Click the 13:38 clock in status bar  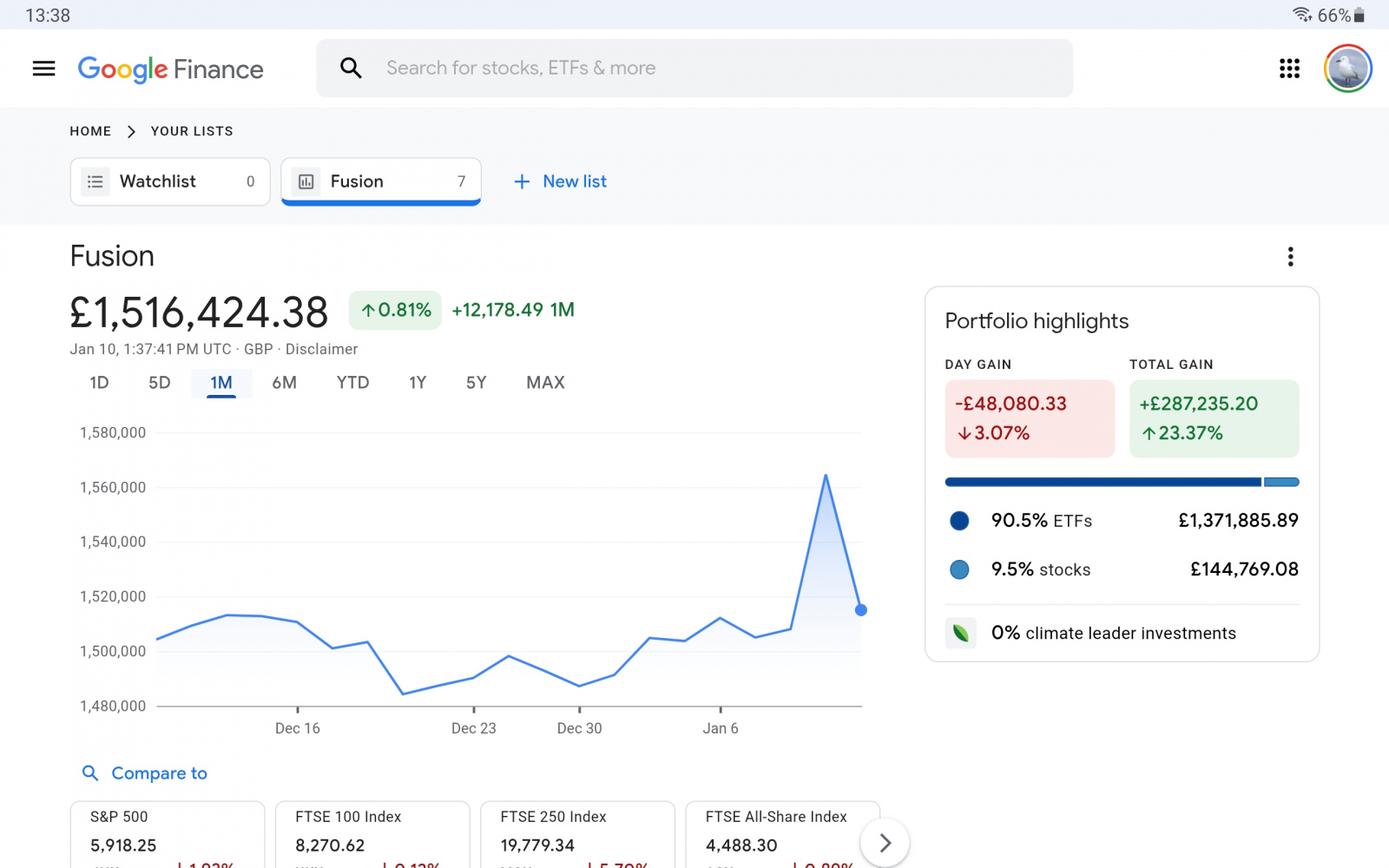click(x=48, y=16)
